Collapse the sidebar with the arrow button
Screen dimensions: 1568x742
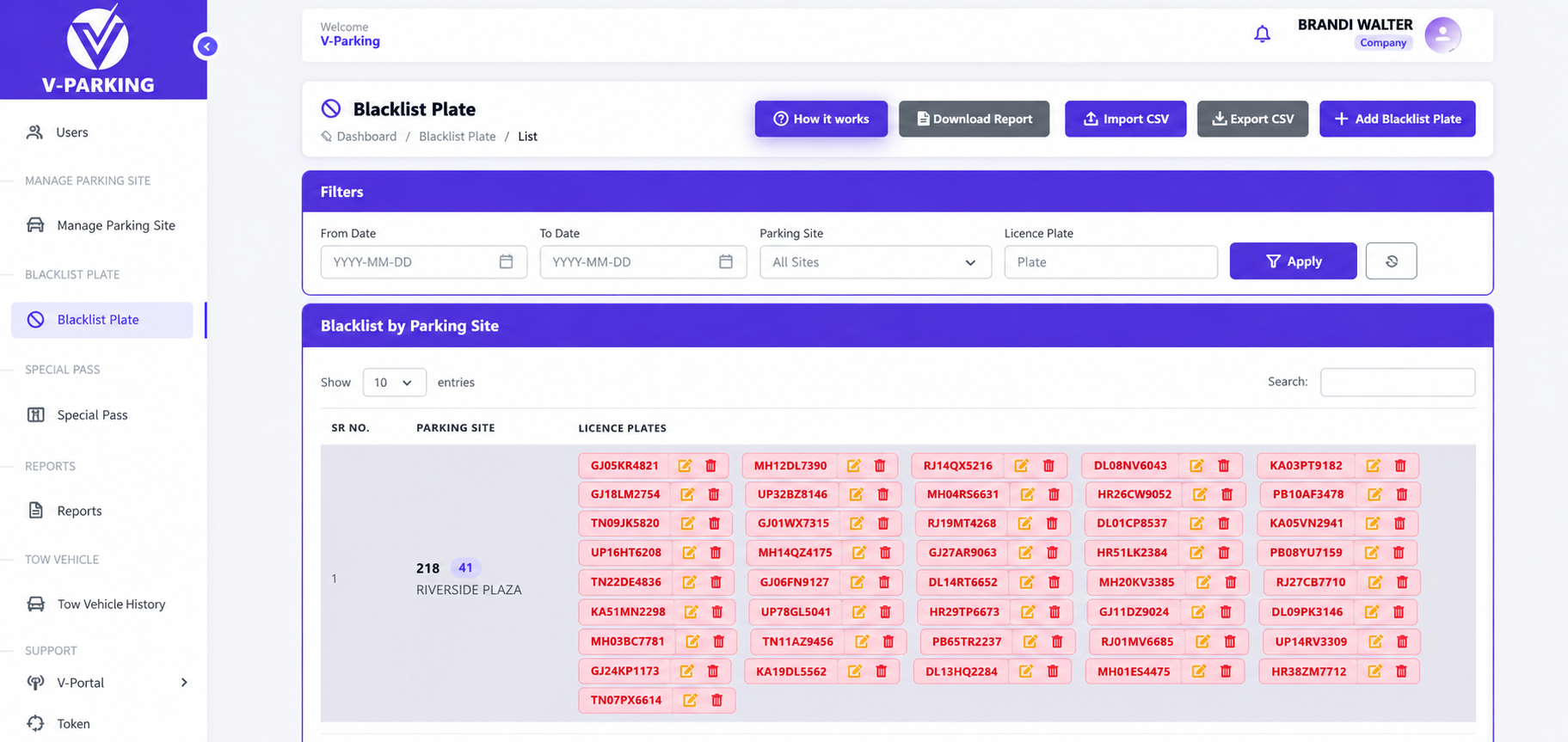(x=206, y=46)
